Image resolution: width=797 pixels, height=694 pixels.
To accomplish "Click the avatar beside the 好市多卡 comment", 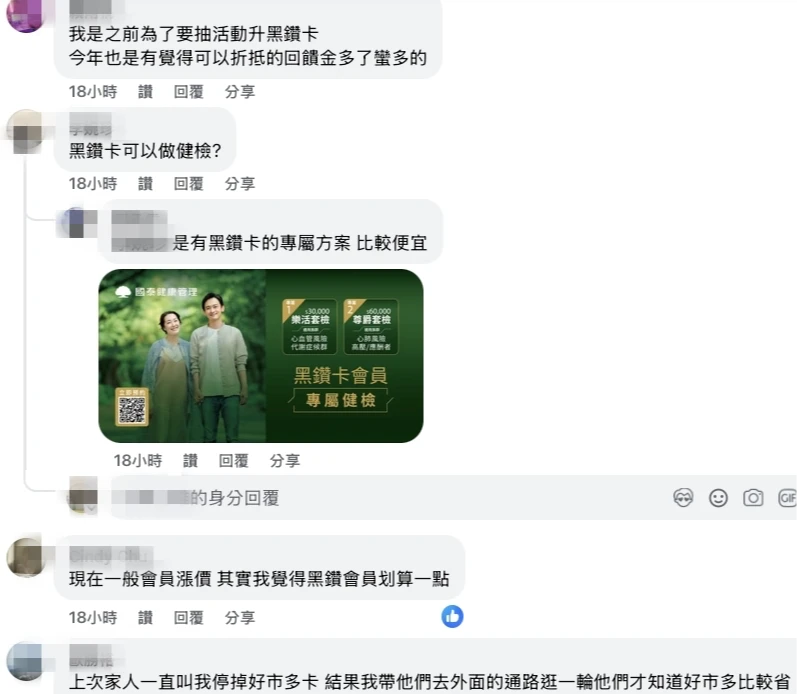I will (24, 661).
